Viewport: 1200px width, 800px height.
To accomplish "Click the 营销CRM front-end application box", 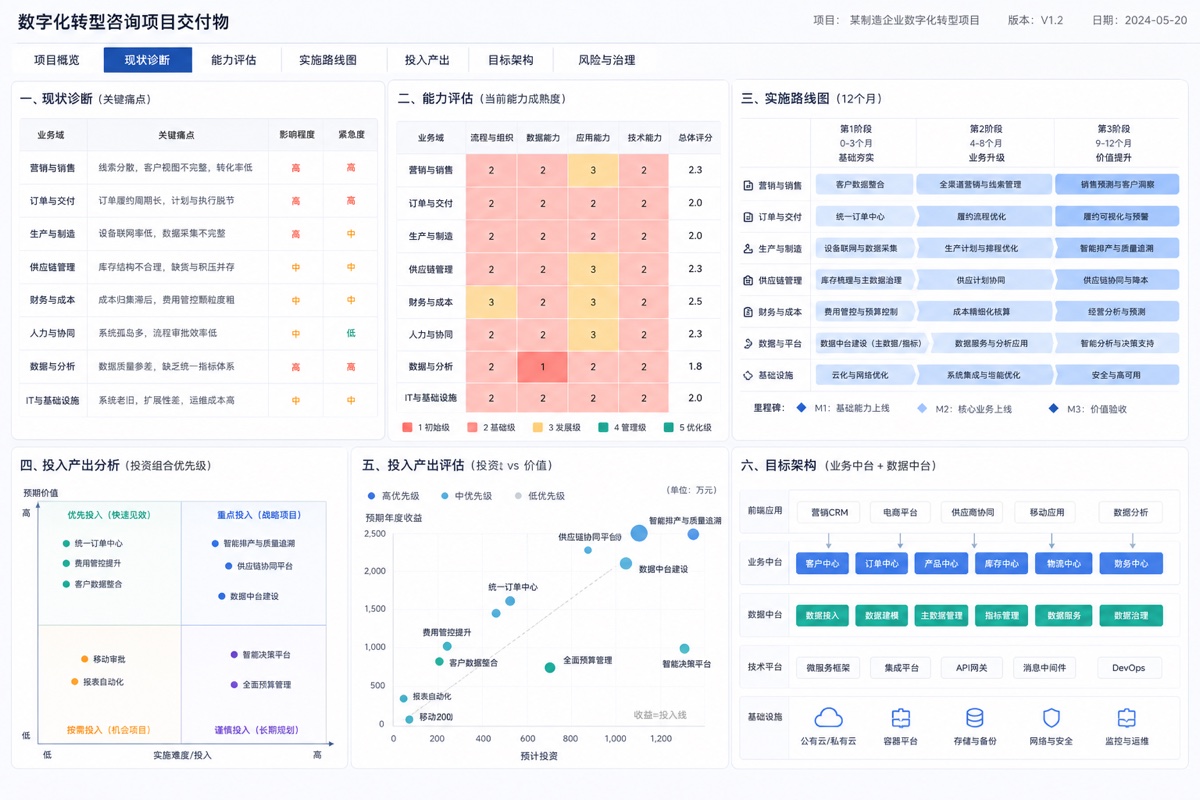I will point(829,512).
